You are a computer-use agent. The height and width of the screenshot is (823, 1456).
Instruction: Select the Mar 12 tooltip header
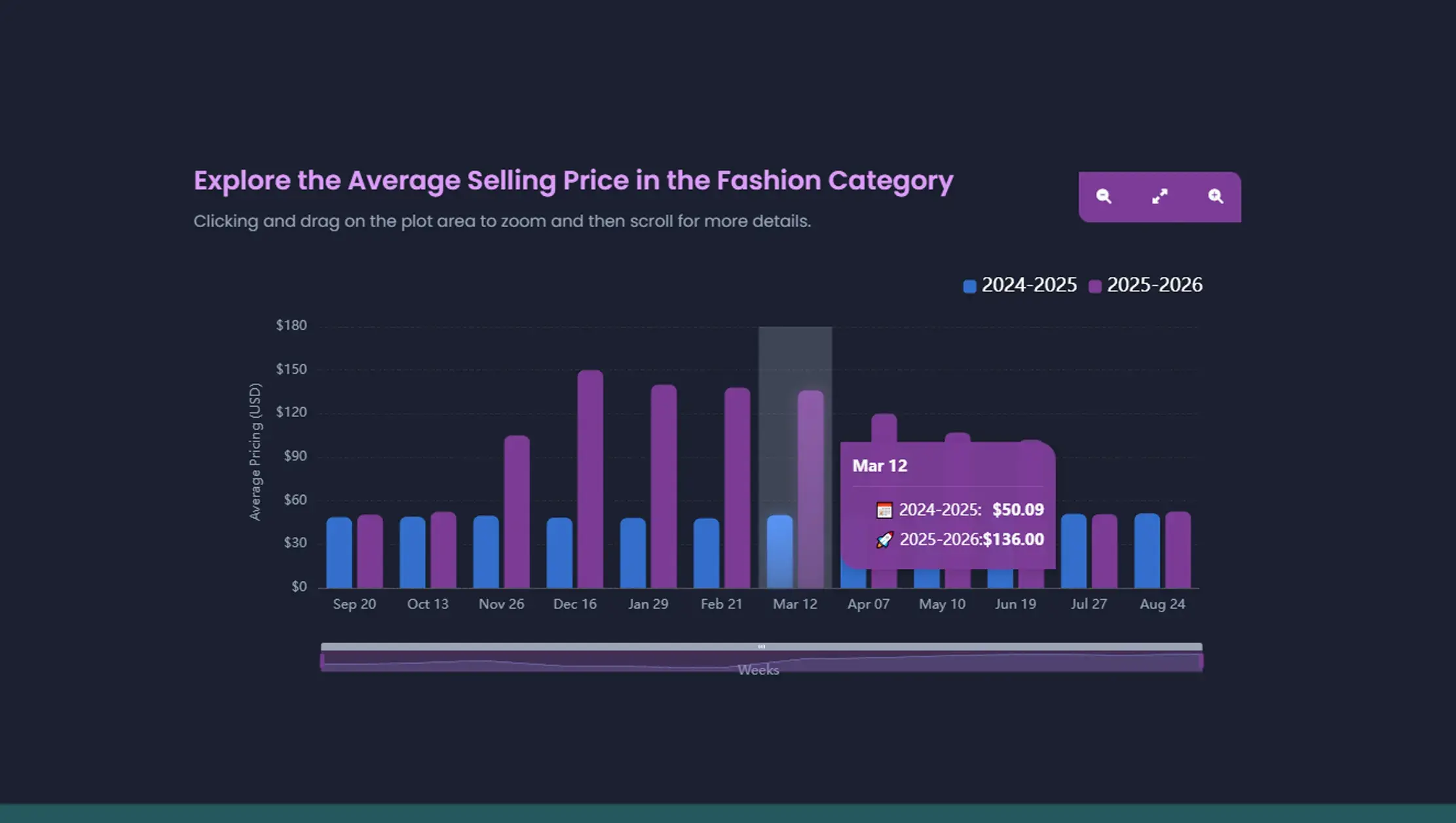[880, 466]
